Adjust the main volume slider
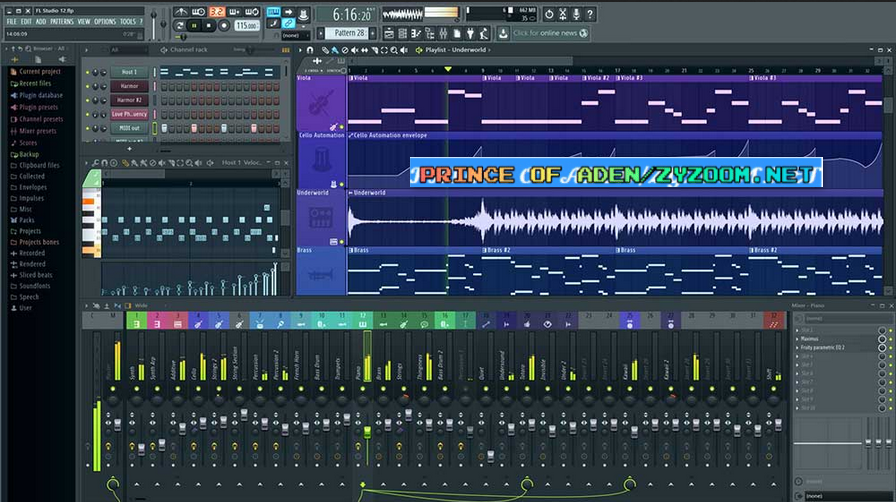The width and height of the screenshot is (896, 502). 153,23
